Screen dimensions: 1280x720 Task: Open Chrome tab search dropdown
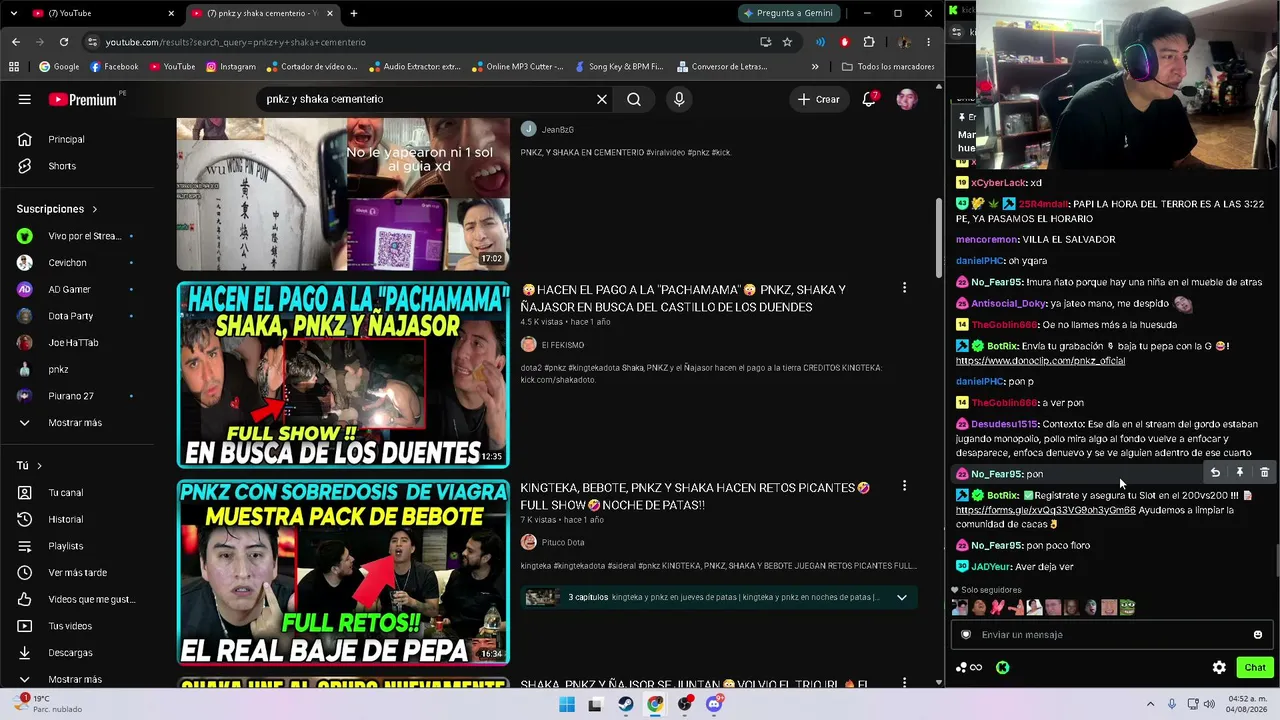click(x=15, y=13)
